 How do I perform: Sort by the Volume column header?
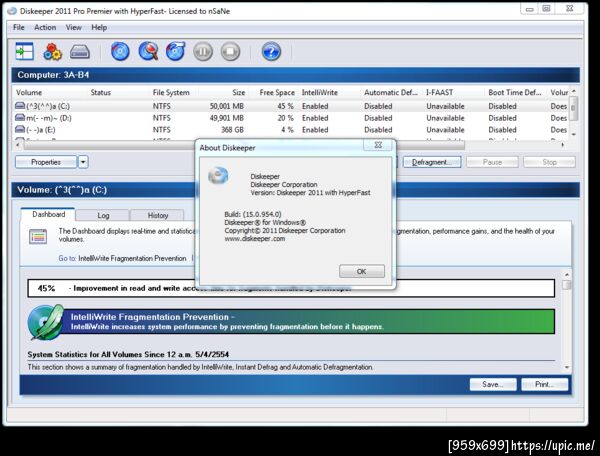click(x=29, y=92)
